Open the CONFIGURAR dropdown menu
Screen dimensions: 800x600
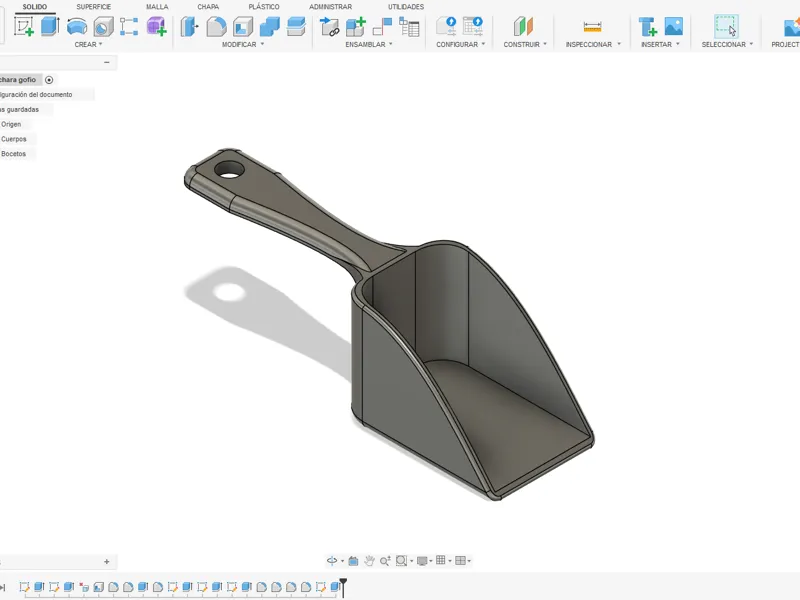click(x=461, y=44)
